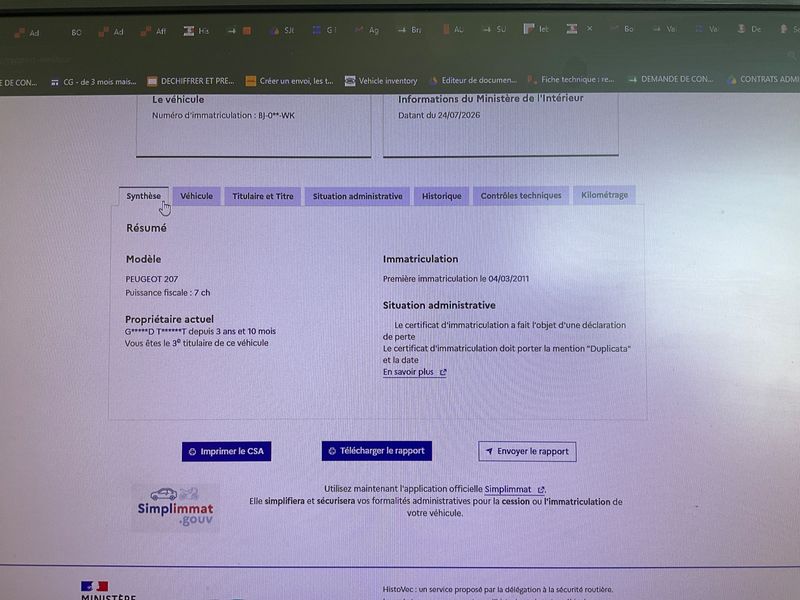Close the active browser tab
This screenshot has height=600, width=800.
click(x=589, y=29)
